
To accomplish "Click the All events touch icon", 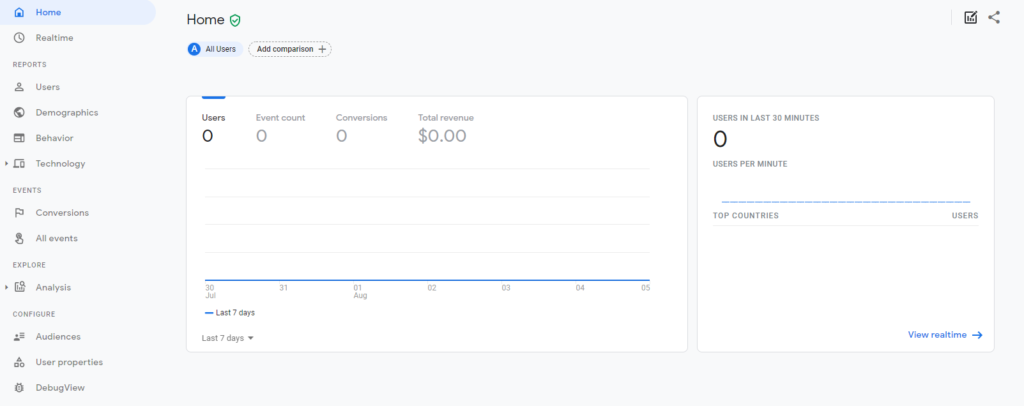I will point(20,238).
